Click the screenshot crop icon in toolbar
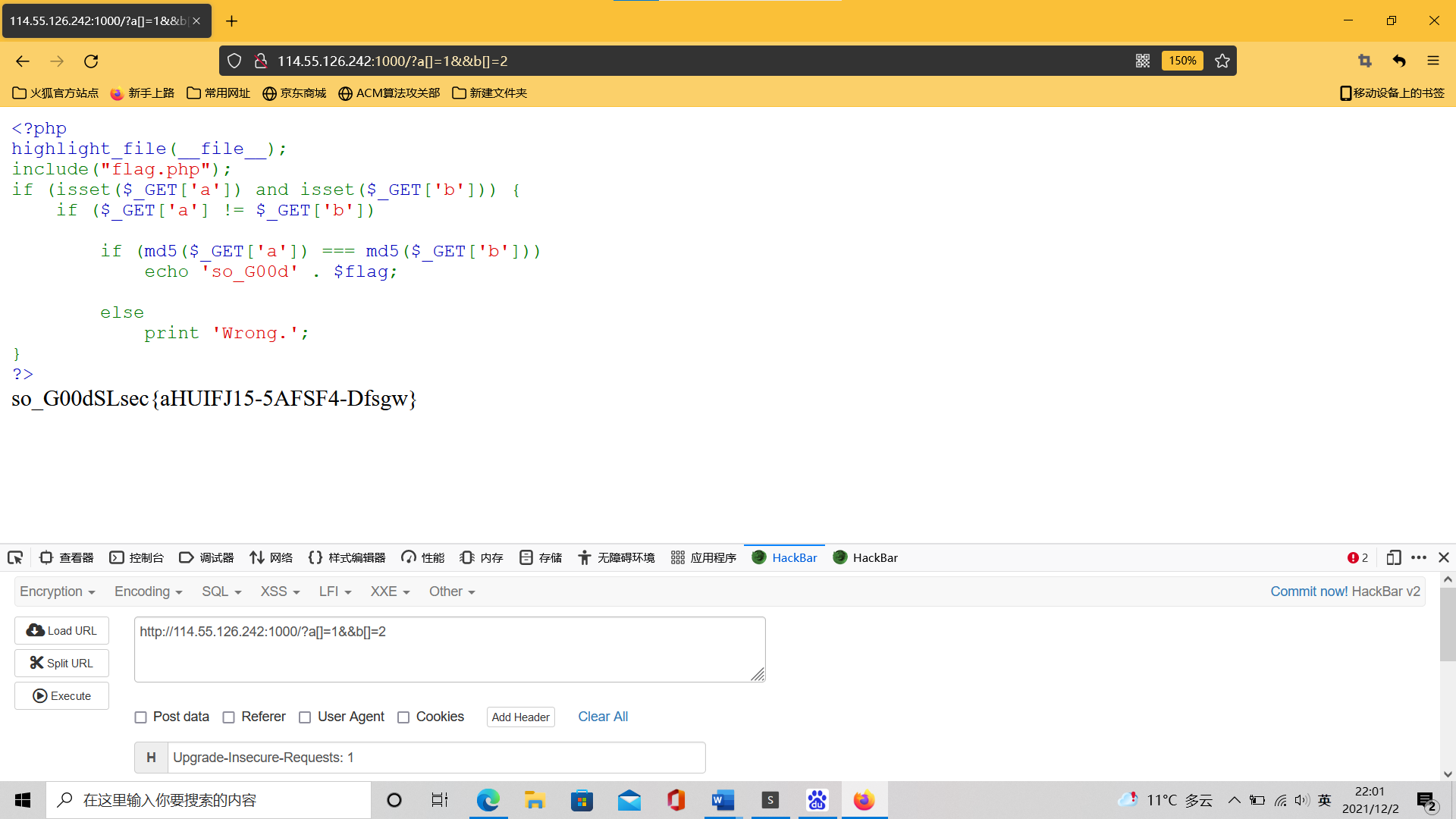 tap(1365, 61)
